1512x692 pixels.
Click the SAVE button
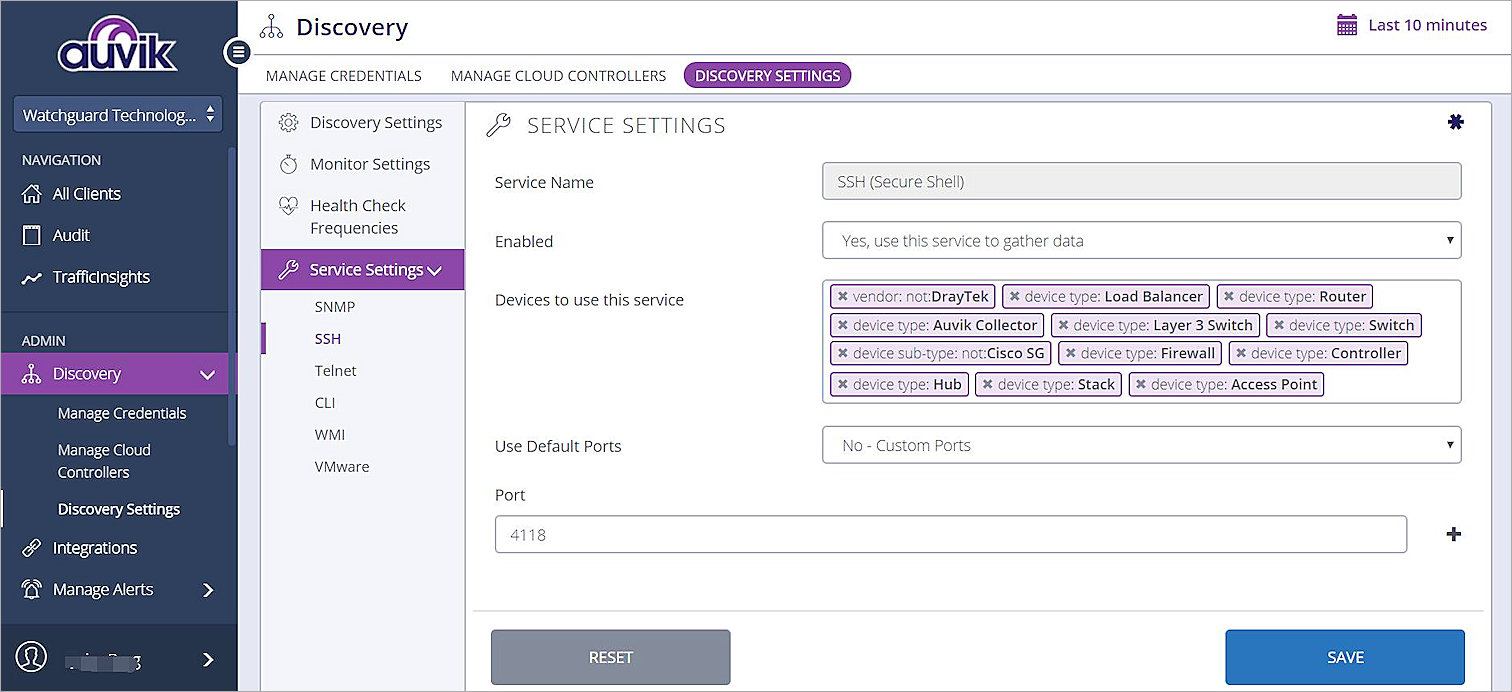[1344, 657]
